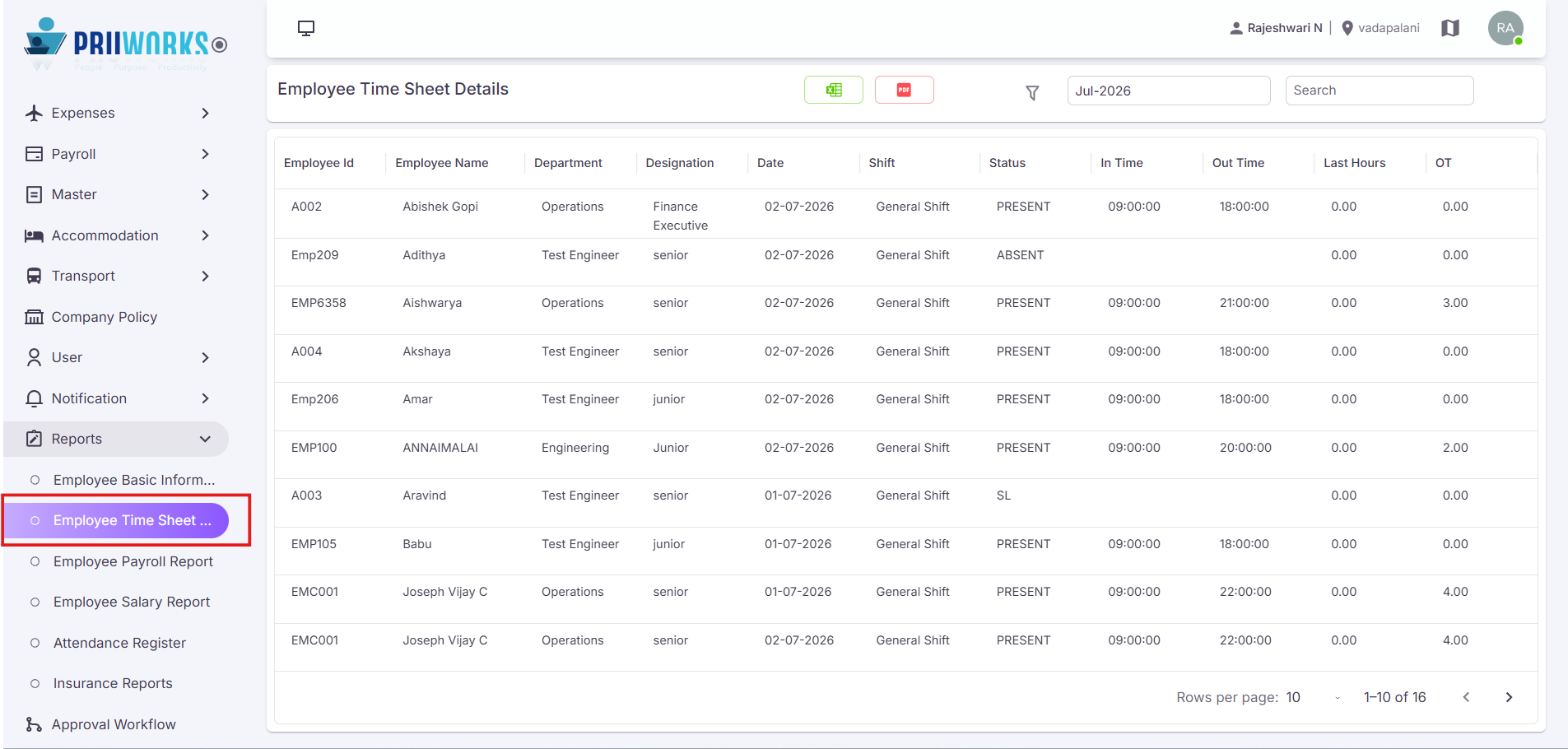Select employee ID cell A002
This screenshot has width=1568, height=749.
pos(306,207)
